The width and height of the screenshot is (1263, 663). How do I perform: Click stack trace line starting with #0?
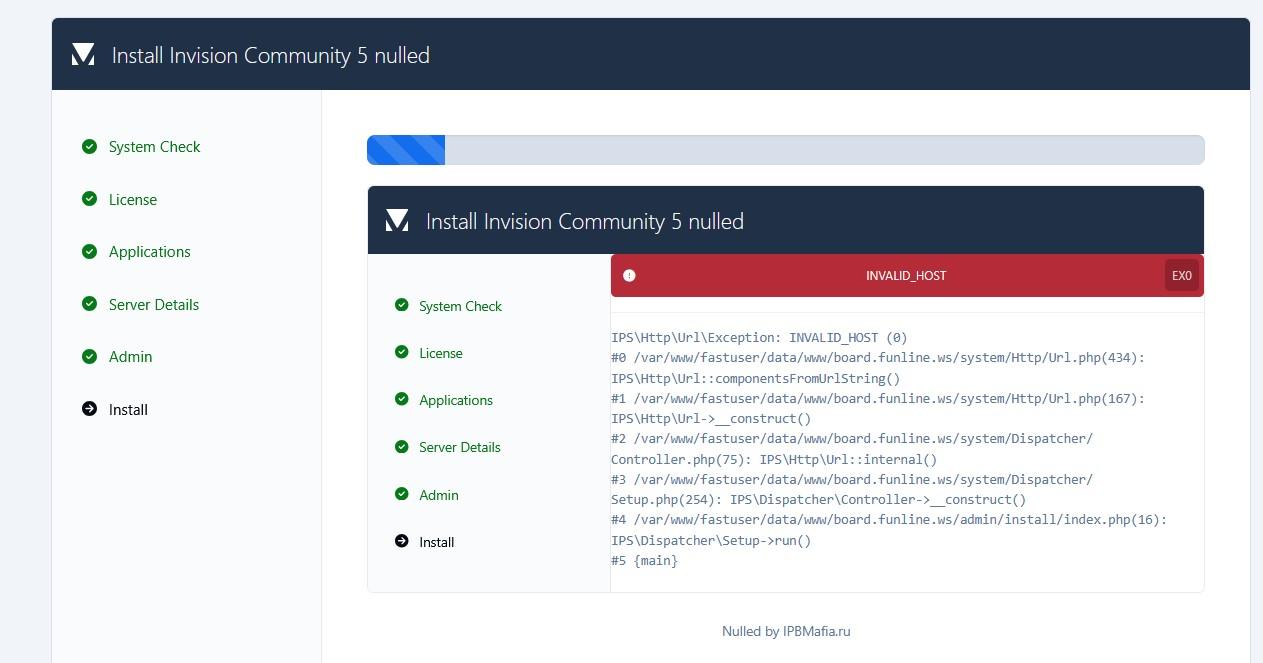pos(878,358)
